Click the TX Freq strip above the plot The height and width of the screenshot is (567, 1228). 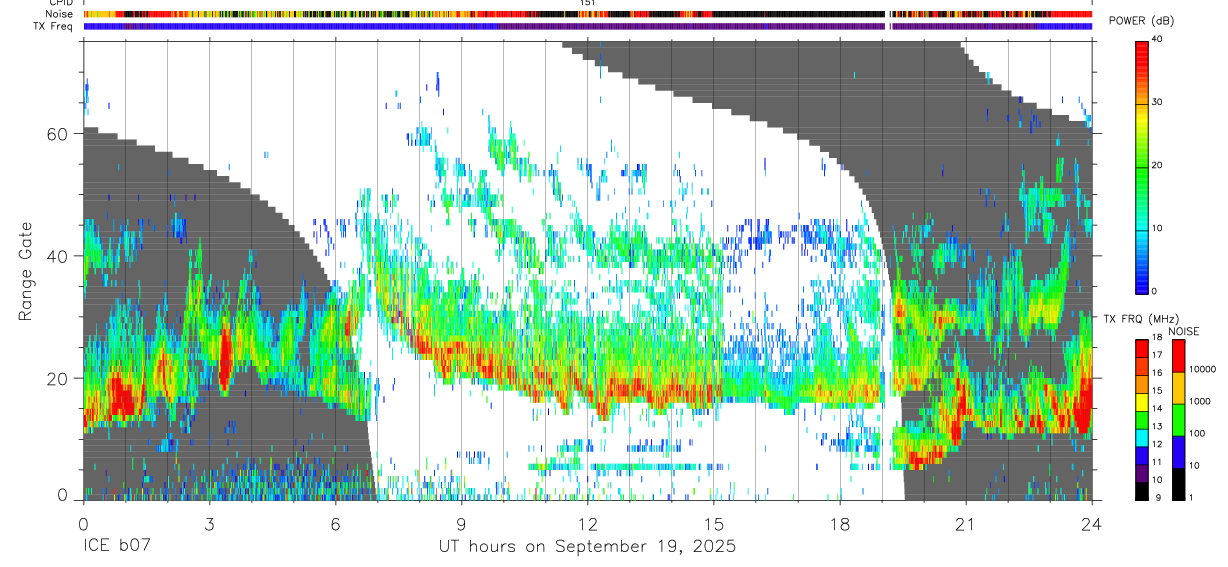(588, 26)
